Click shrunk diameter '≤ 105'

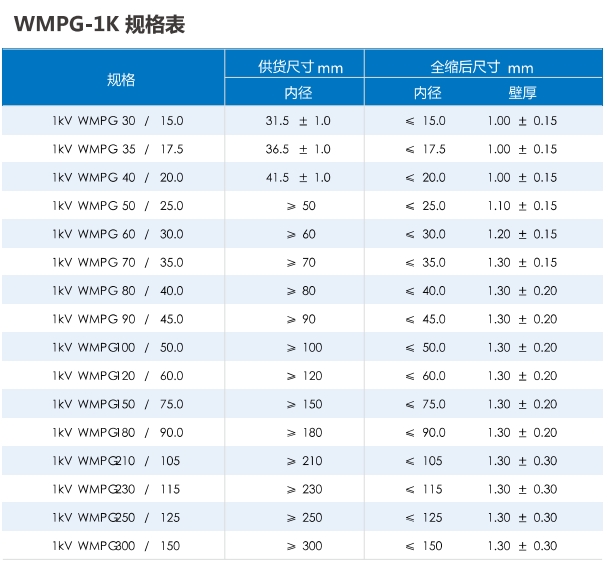pos(424,461)
